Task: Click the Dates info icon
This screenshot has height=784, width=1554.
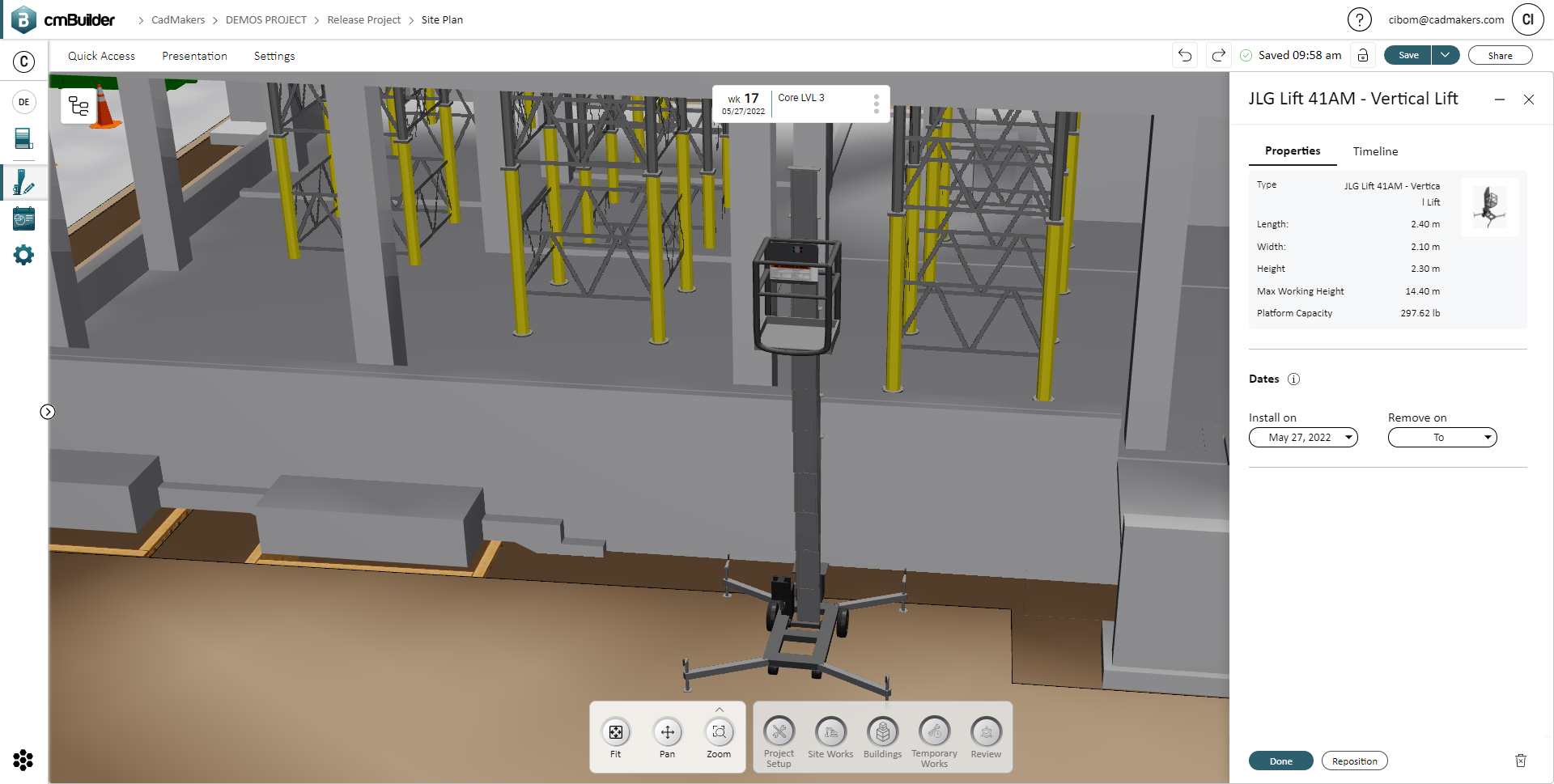Action: [1293, 379]
